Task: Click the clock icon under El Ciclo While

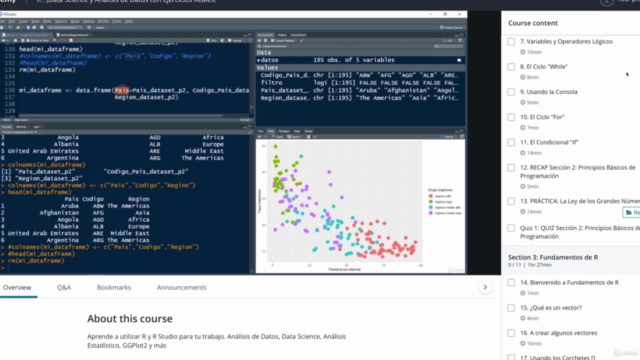Action: click(x=522, y=77)
